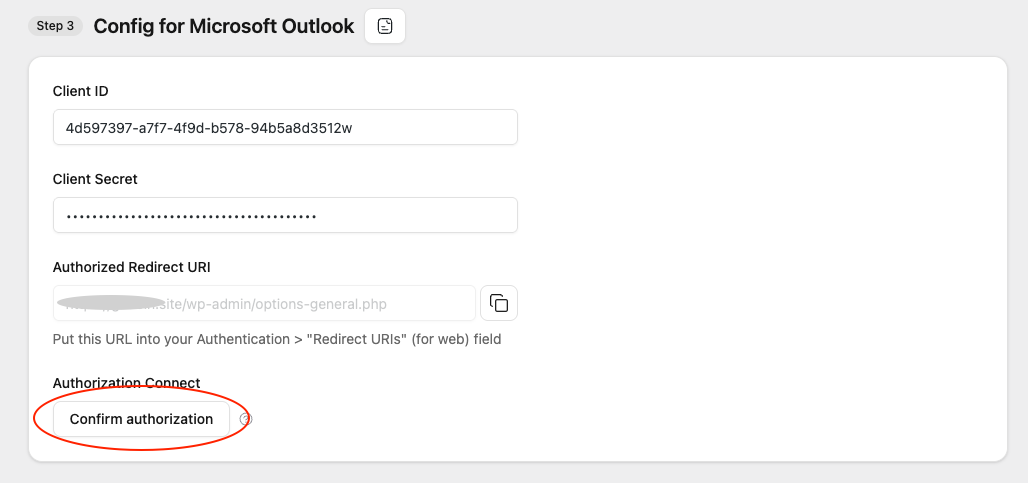The height and width of the screenshot is (483, 1028).
Task: Click the Authorized Redirect URI label
Action: (x=131, y=267)
